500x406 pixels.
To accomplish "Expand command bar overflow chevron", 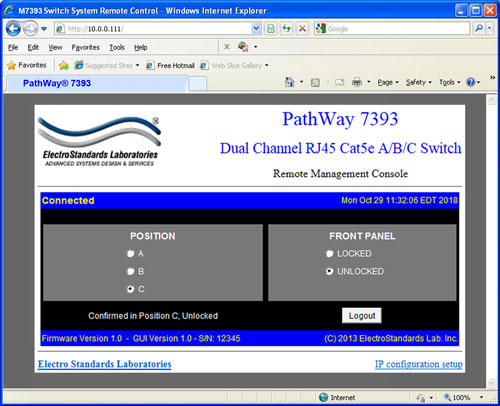I will point(492,77).
